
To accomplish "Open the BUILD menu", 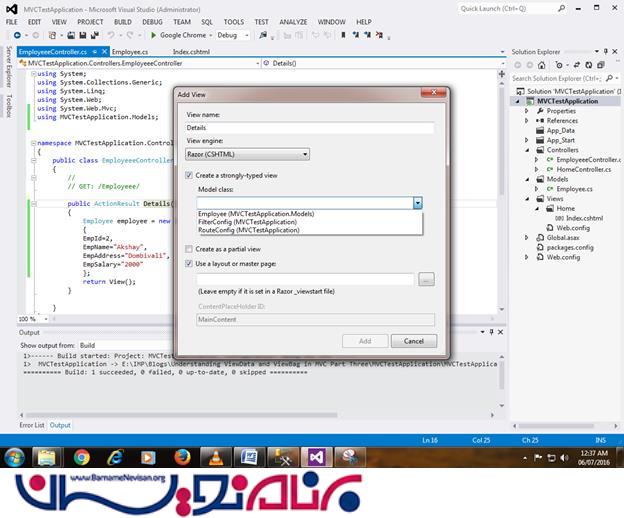I will (x=121, y=21).
